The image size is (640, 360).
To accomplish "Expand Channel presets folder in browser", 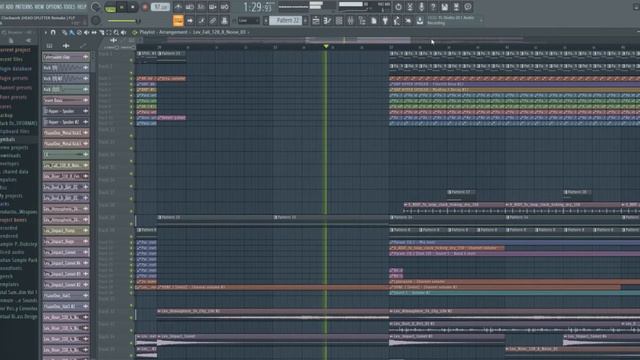I will (x=16, y=88).
